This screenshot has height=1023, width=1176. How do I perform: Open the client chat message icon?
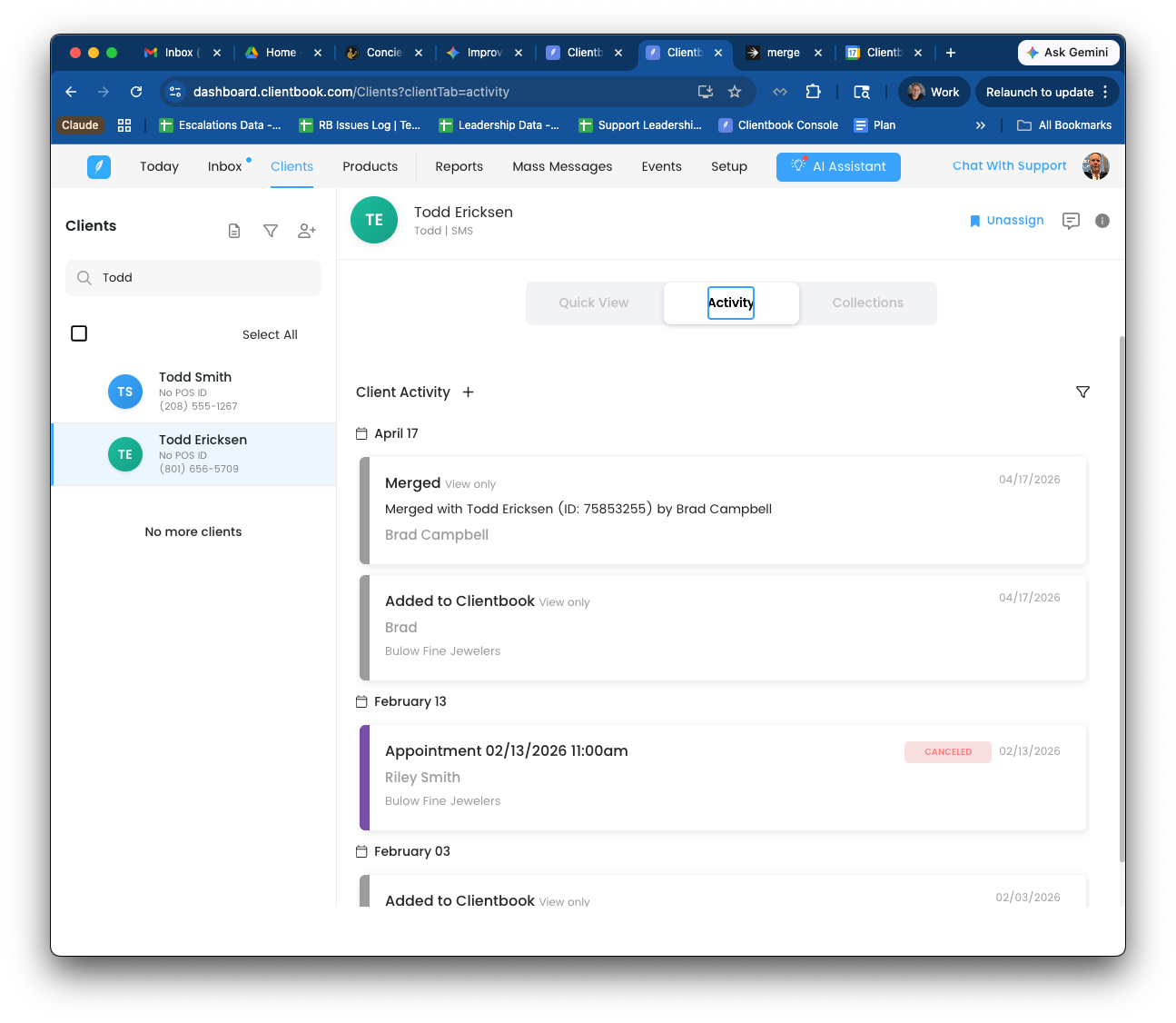(x=1072, y=221)
